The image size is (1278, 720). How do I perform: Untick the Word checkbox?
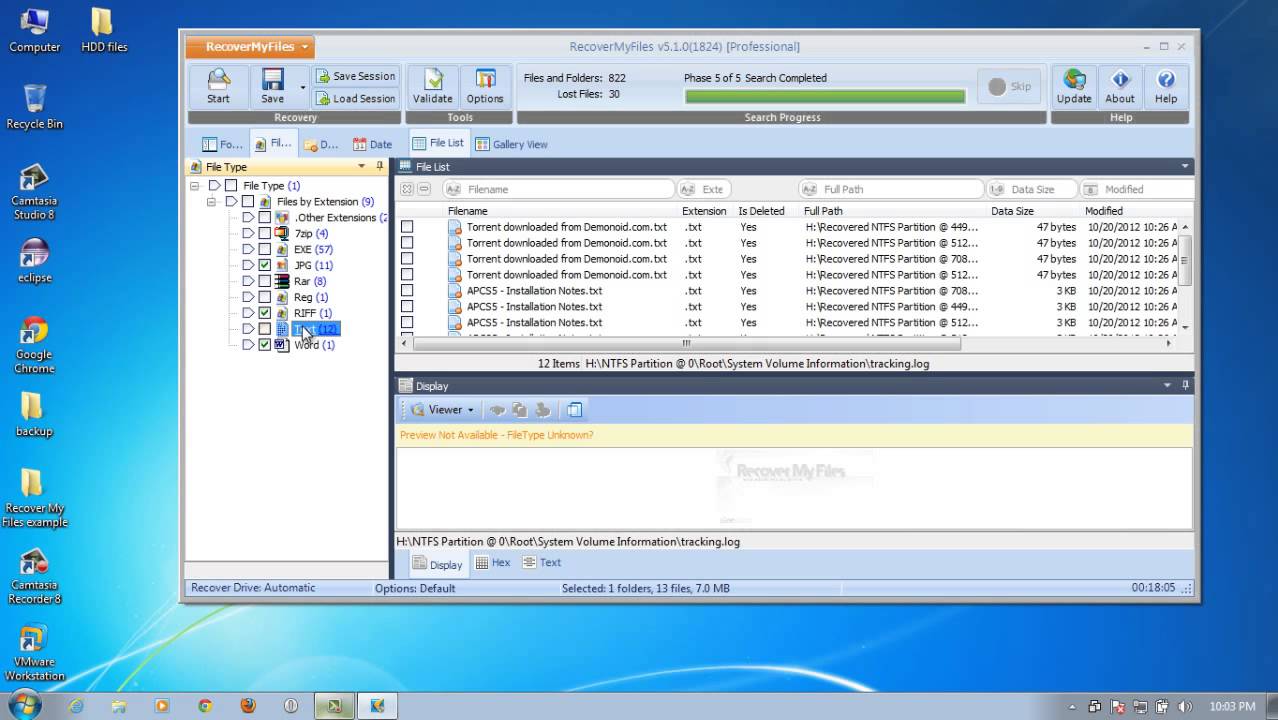coord(264,345)
